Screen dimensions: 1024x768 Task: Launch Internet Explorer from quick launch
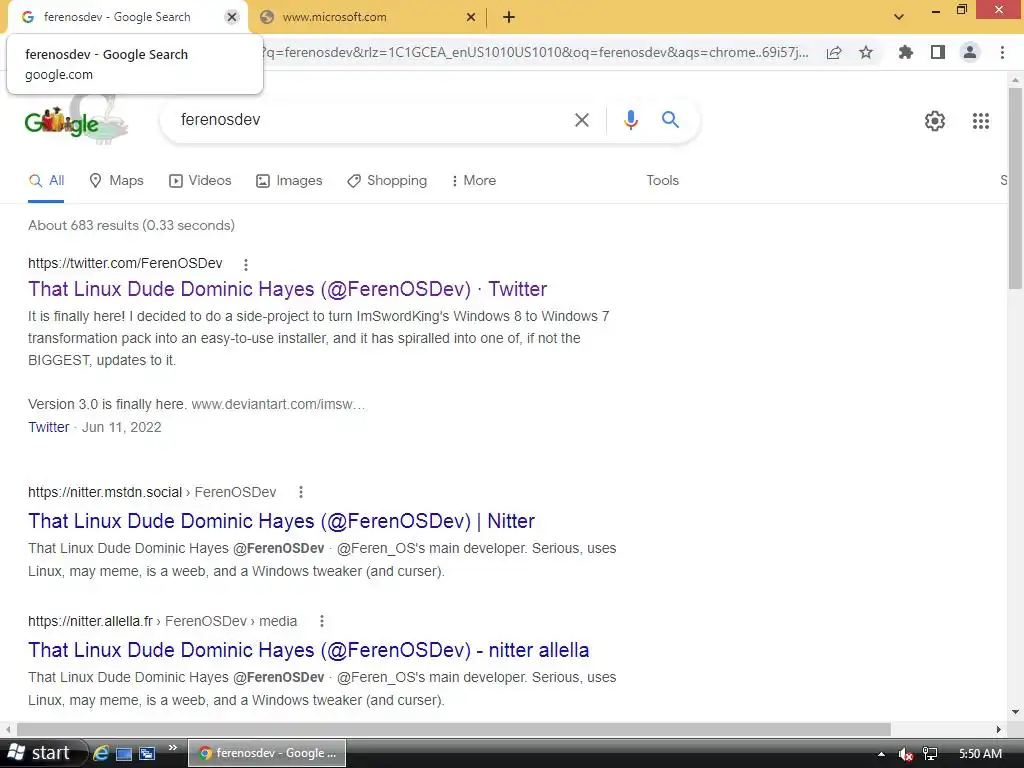(101, 753)
